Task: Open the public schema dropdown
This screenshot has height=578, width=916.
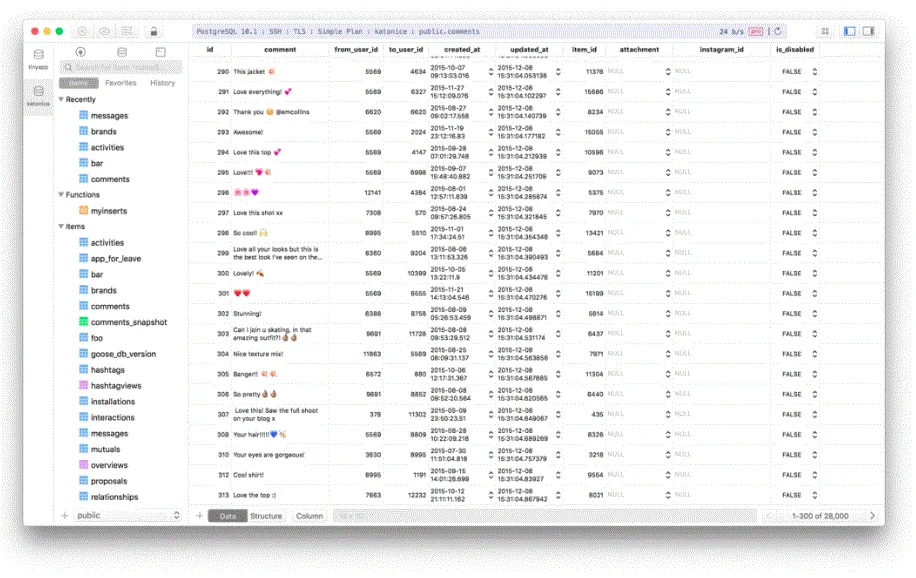Action: tap(128, 515)
